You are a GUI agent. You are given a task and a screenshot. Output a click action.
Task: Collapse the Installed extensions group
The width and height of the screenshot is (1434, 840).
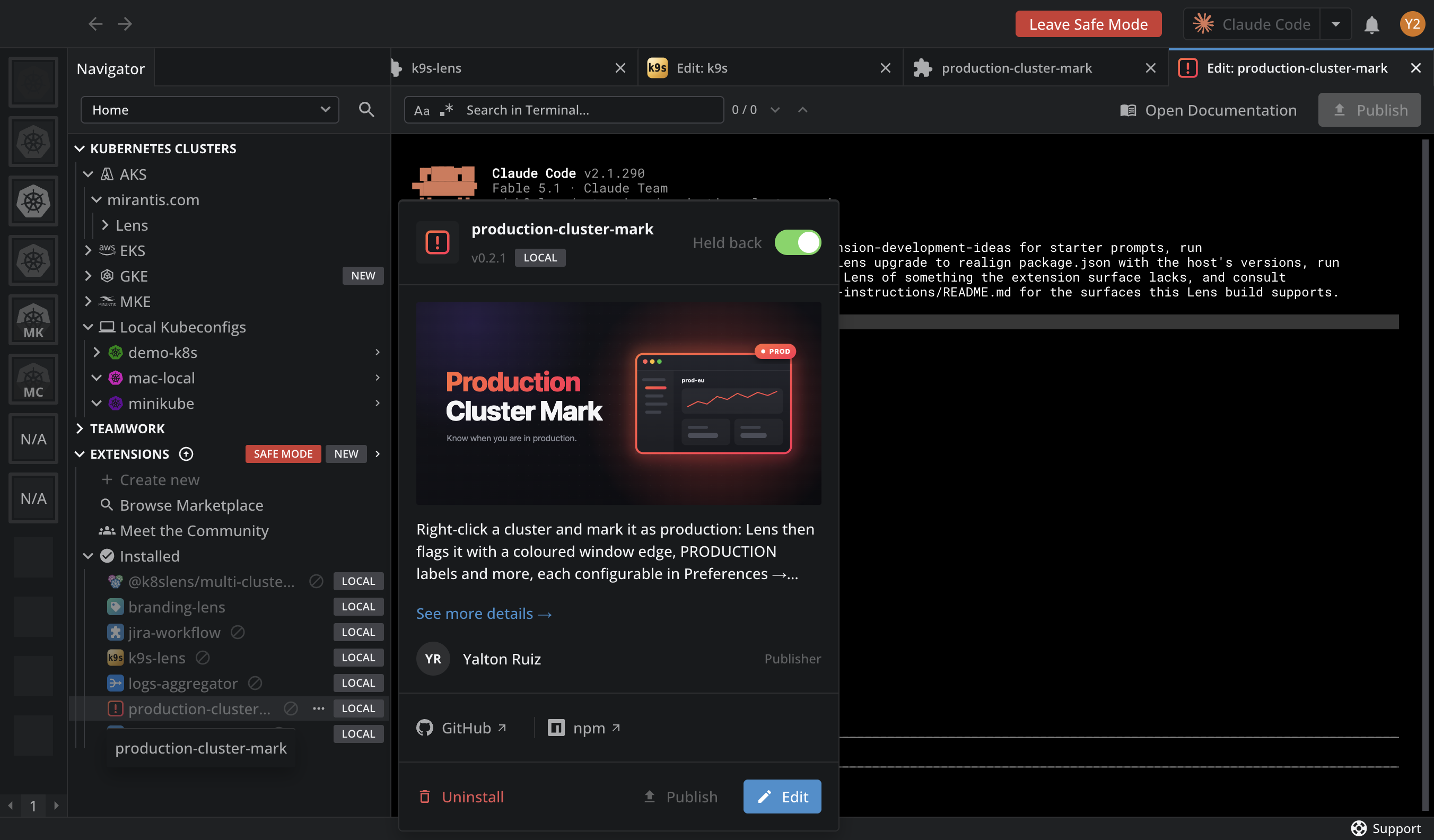coord(88,556)
